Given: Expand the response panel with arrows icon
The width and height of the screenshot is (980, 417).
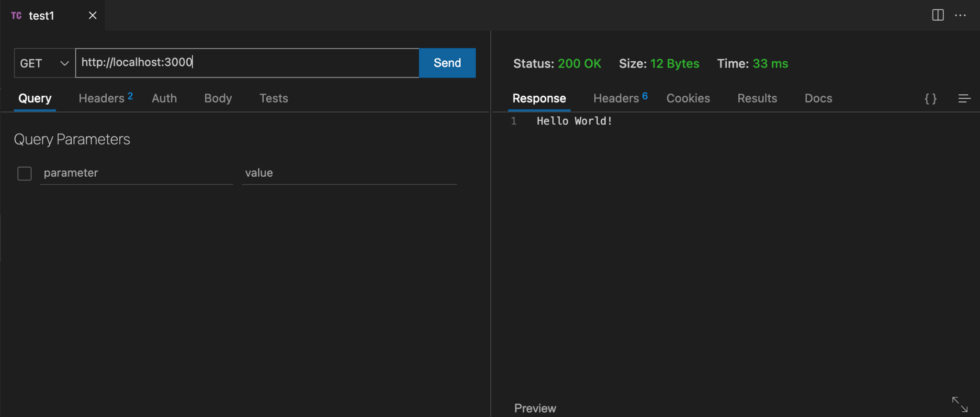Looking at the screenshot, I should click(x=959, y=404).
